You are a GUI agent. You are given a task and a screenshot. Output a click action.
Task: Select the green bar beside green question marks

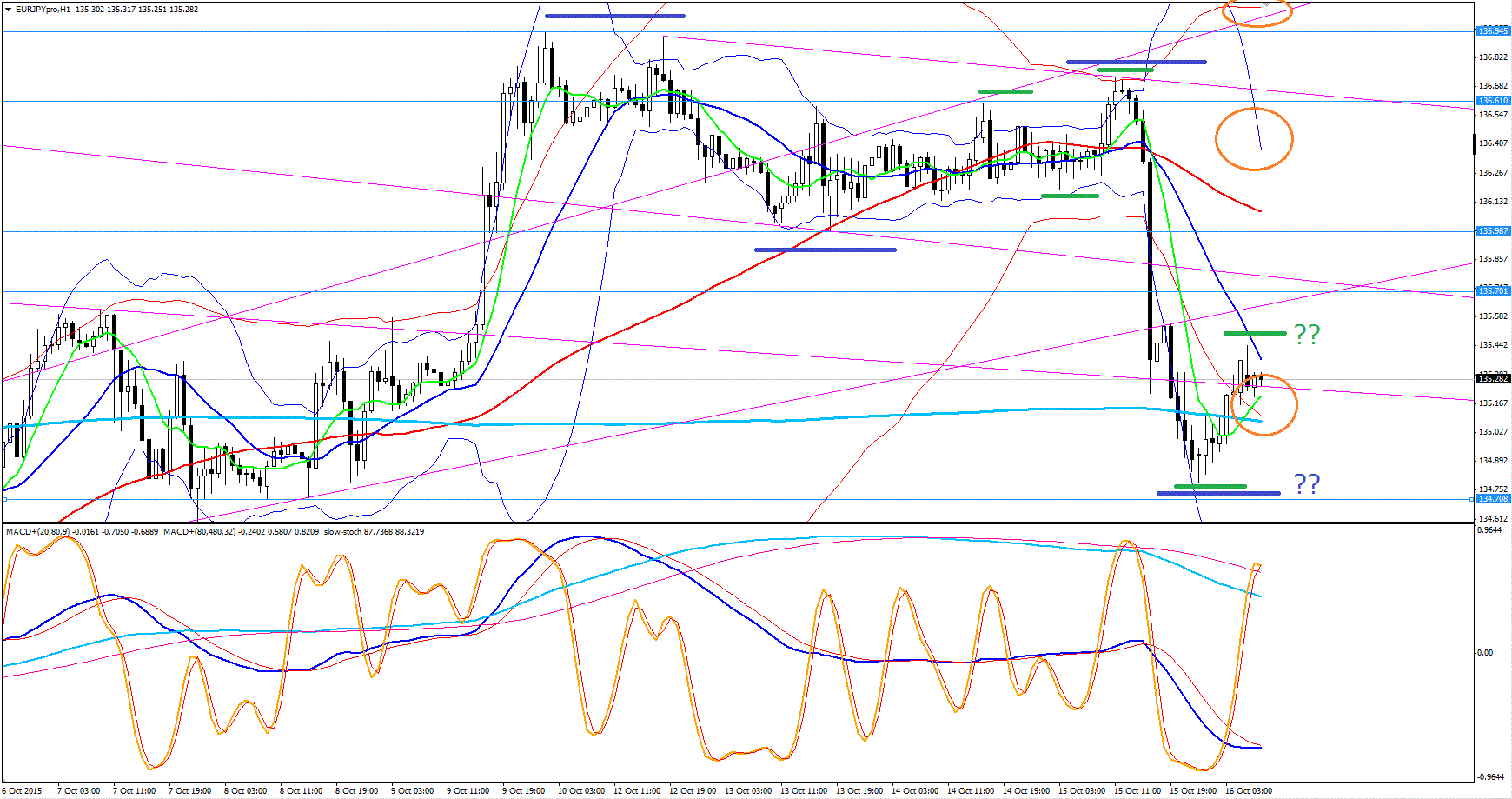pos(1255,334)
